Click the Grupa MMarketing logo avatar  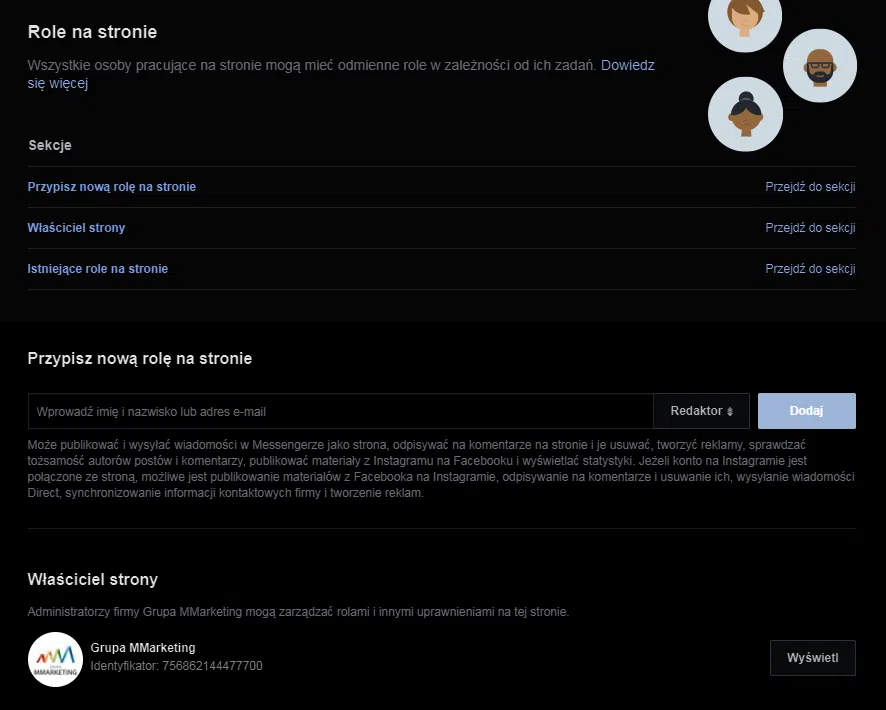click(x=55, y=659)
